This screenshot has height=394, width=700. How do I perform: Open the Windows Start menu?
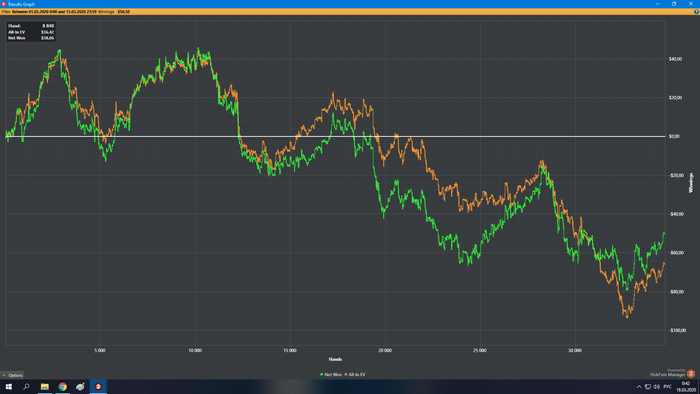pos(8,386)
